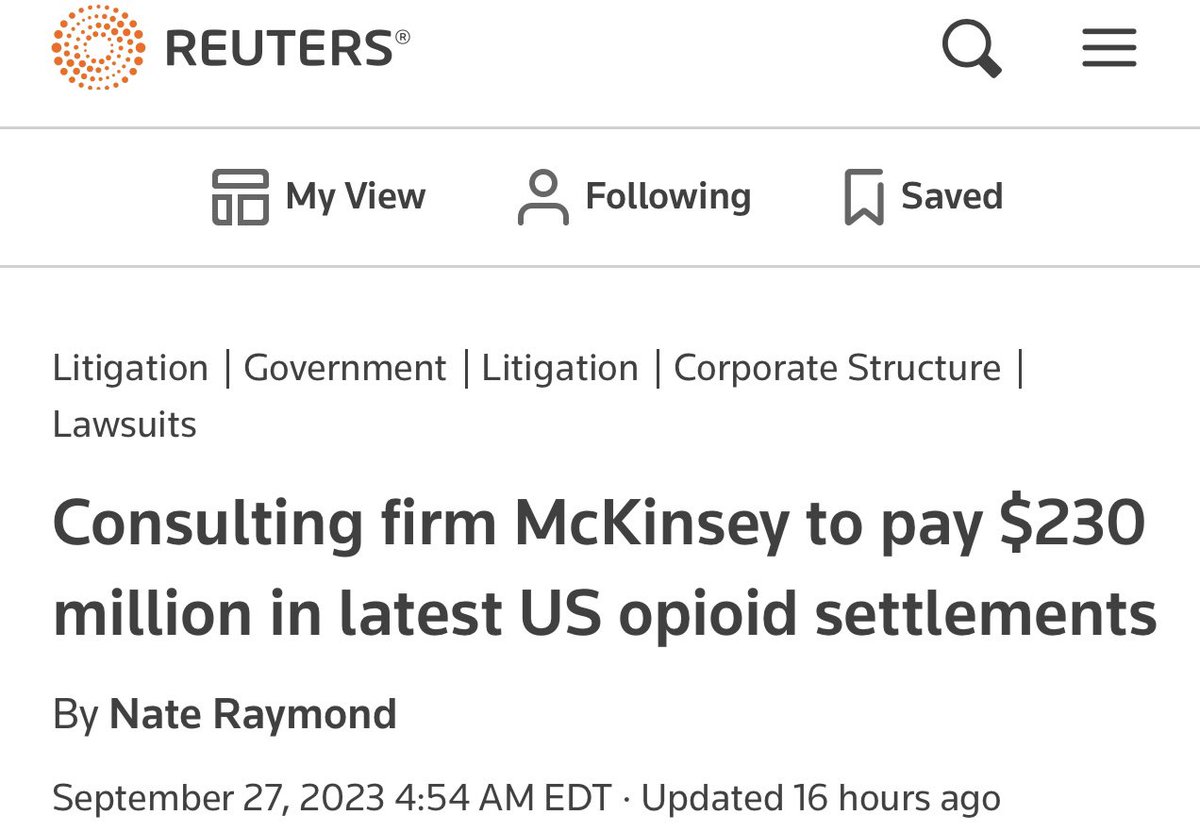The image size is (1200, 832).
Task: Open the Lawsuits category link
Action: 125,424
